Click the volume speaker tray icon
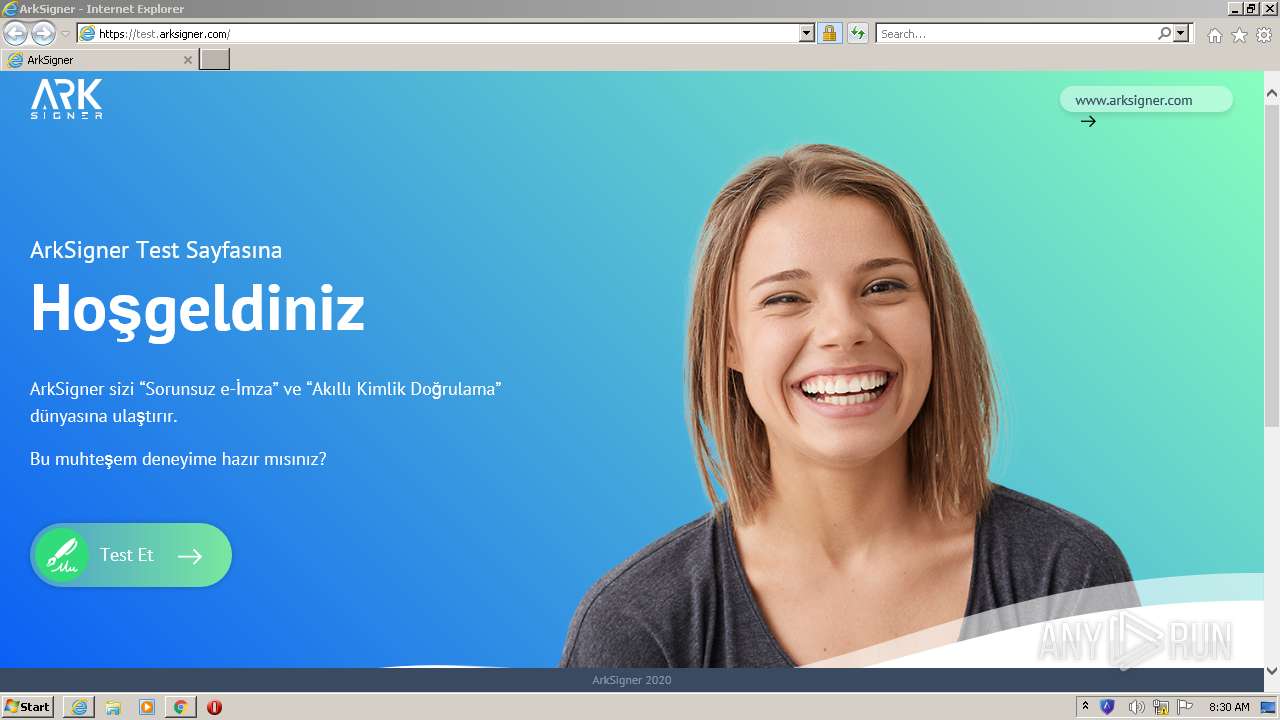The width and height of the screenshot is (1280, 720). pos(1135,707)
